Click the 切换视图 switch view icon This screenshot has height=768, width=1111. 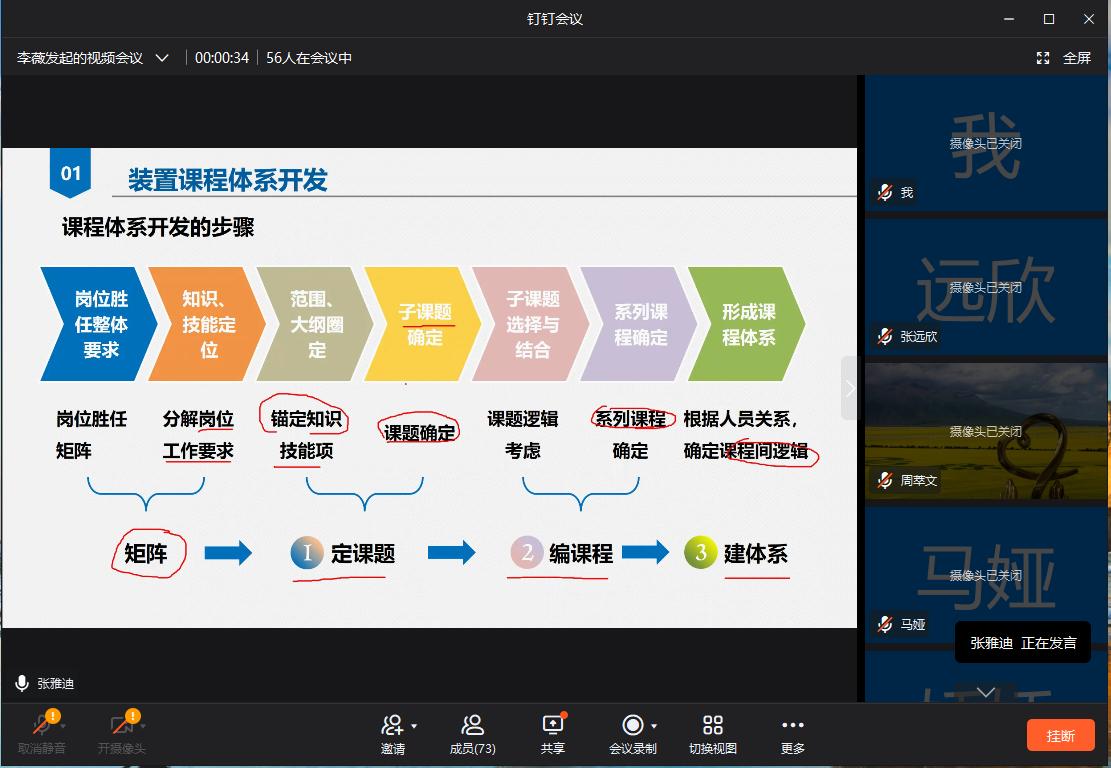(712, 725)
